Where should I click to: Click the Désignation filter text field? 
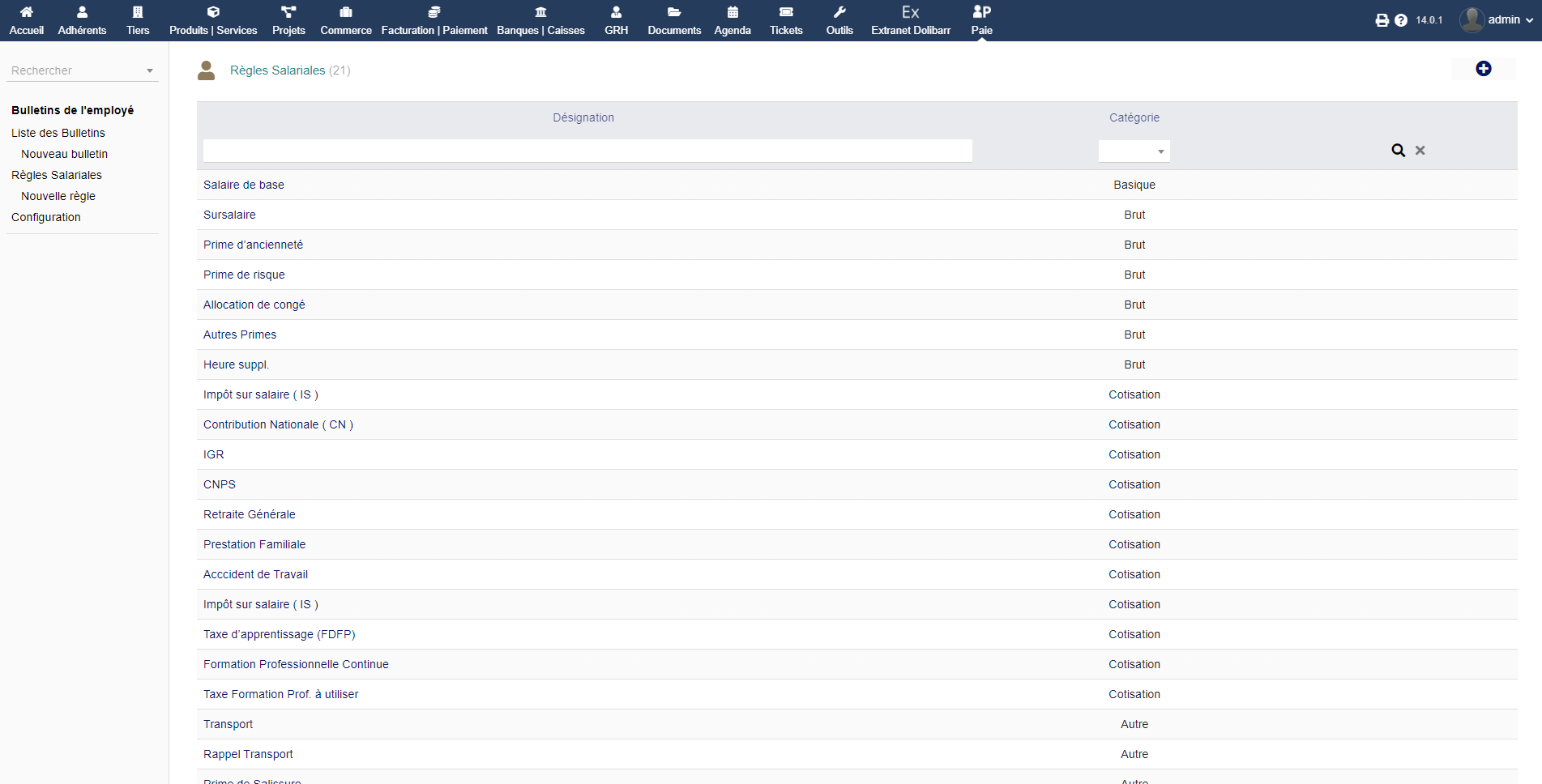tap(587, 151)
